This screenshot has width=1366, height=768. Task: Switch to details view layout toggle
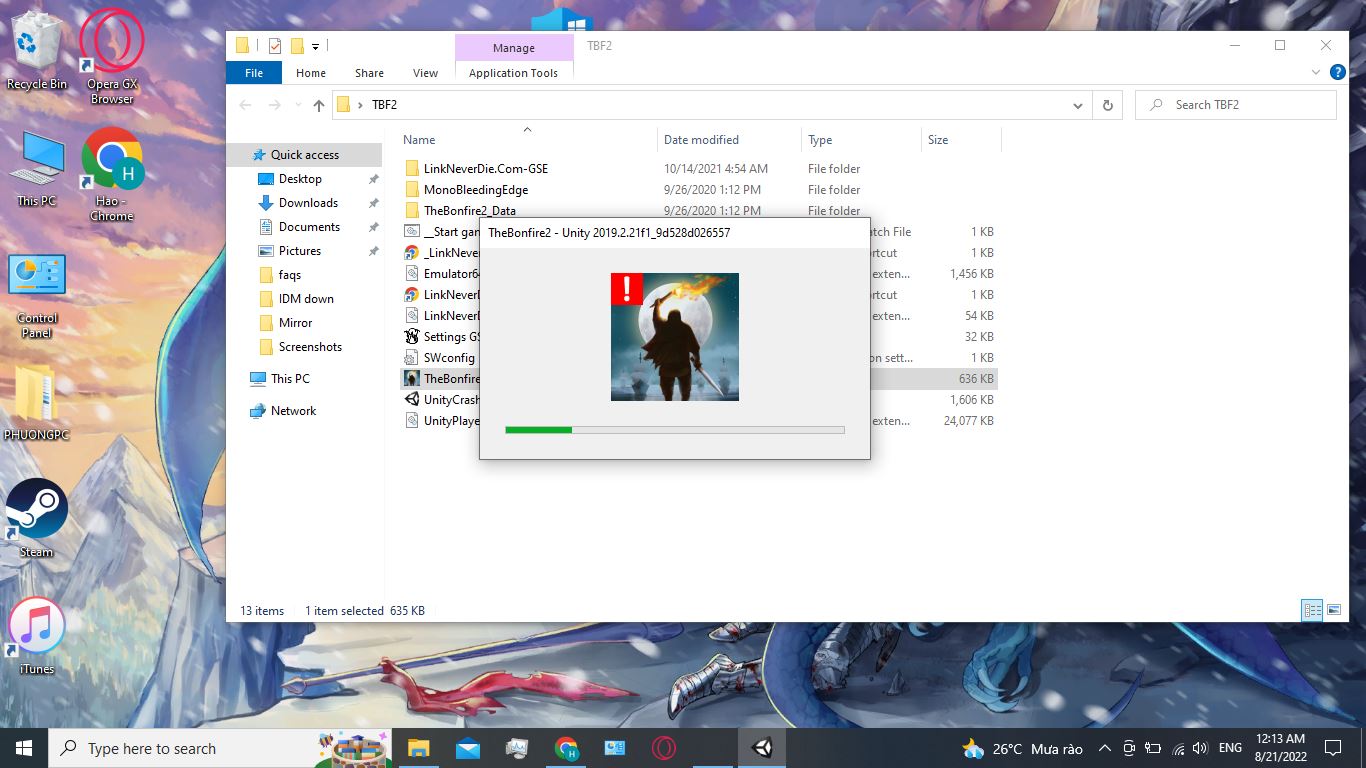pos(1312,610)
